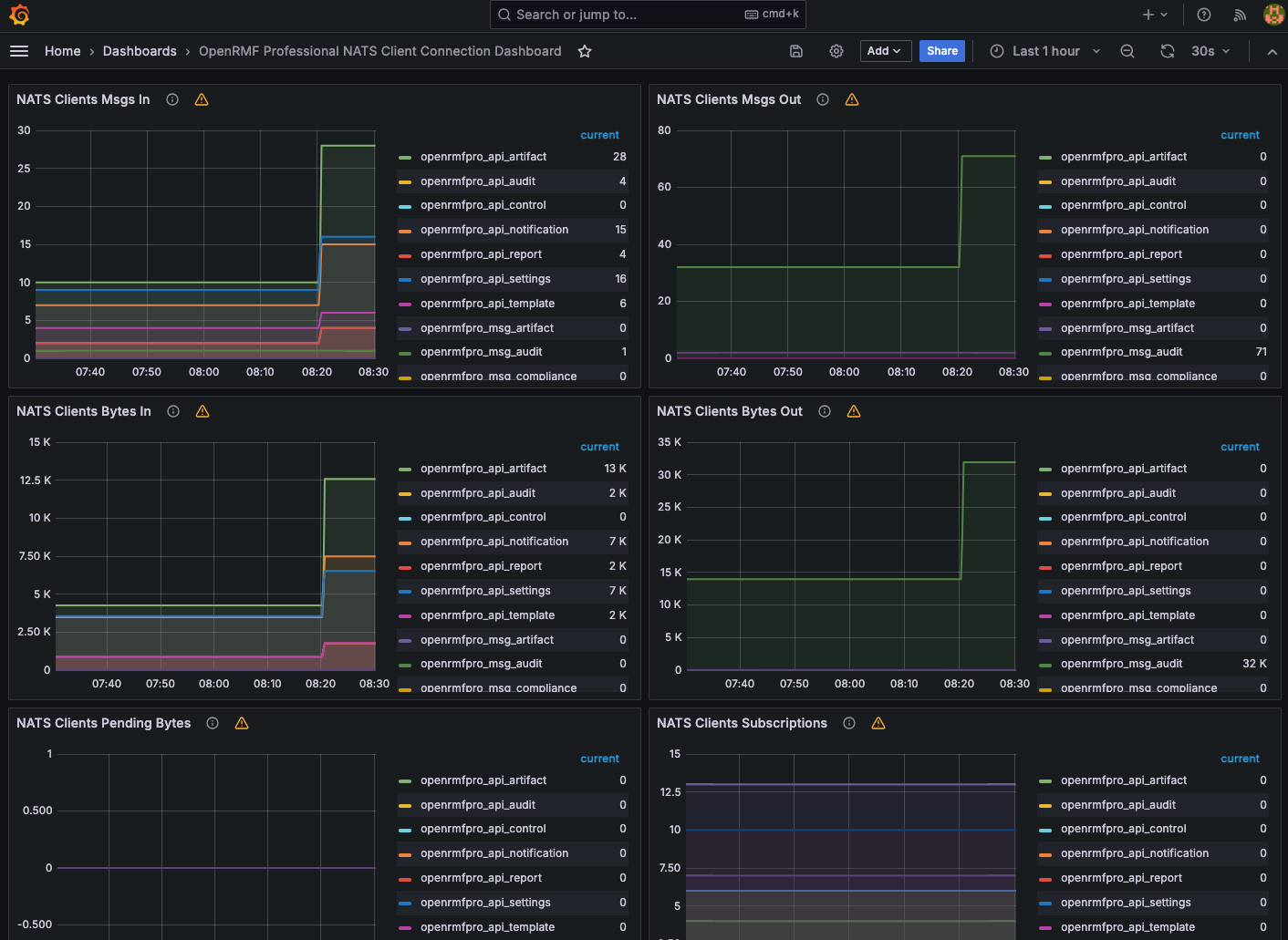Click the Msgs Out chart area
This screenshot has width=1288, height=940.
846,244
